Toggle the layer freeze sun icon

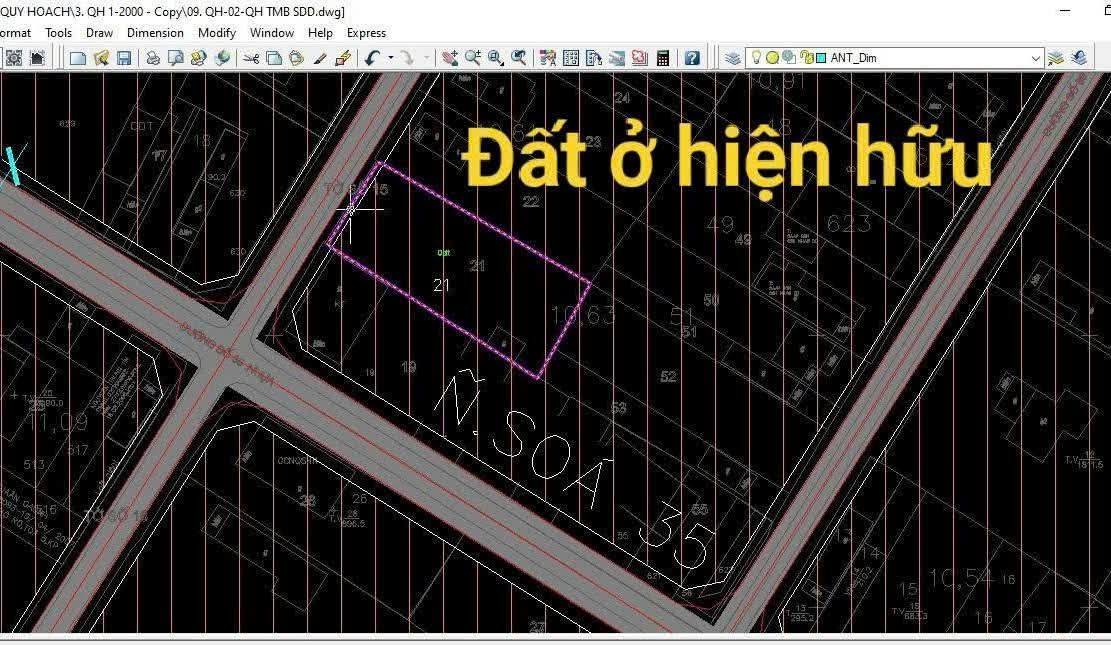point(772,58)
